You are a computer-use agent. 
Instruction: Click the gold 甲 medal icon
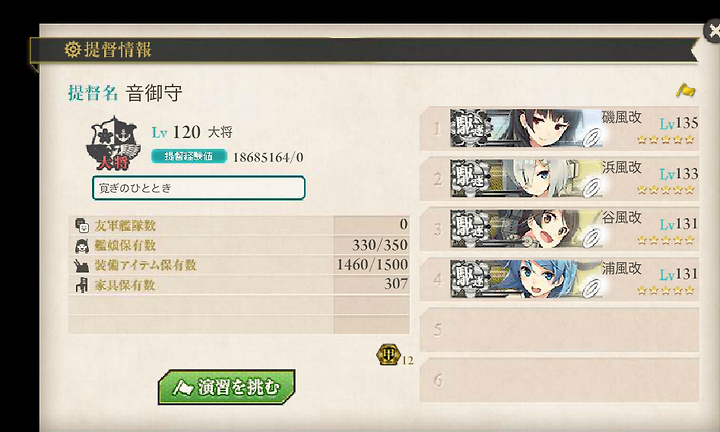coord(388,354)
